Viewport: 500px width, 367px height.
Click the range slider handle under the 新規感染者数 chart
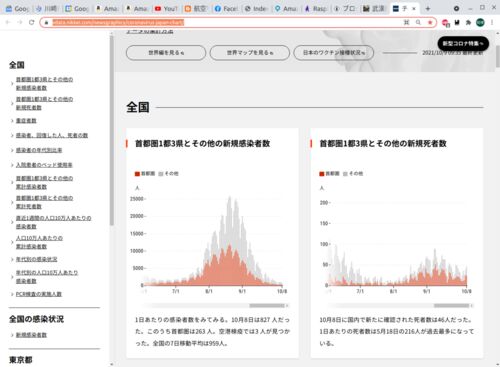(x=267, y=305)
